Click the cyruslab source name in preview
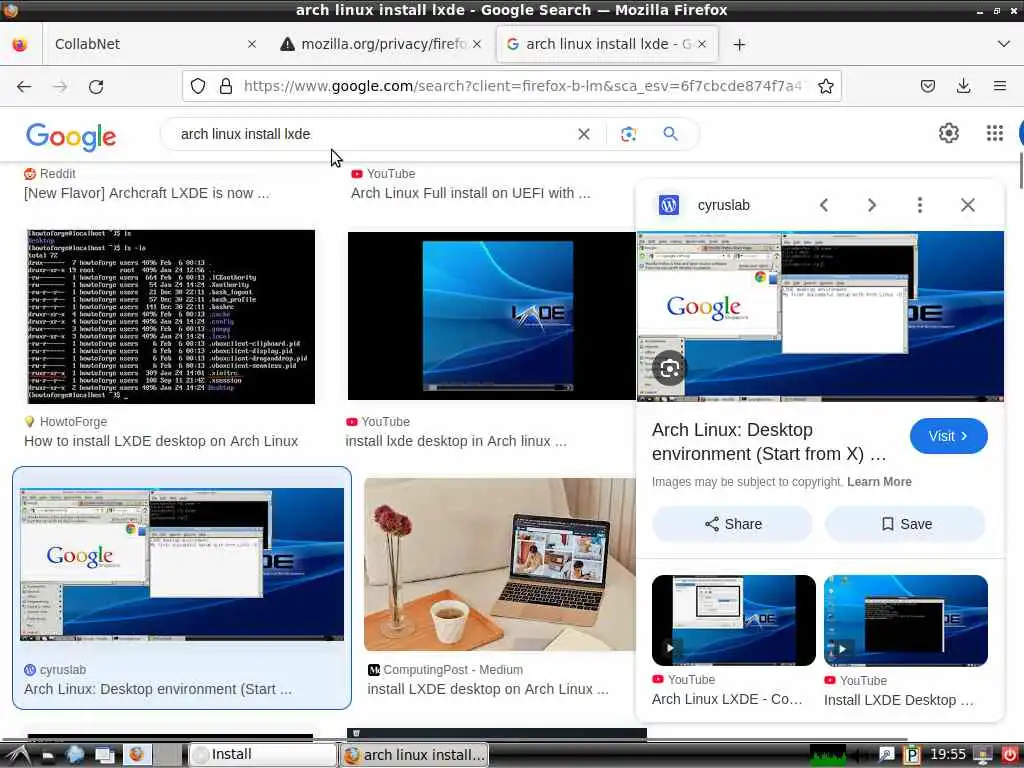 [724, 205]
